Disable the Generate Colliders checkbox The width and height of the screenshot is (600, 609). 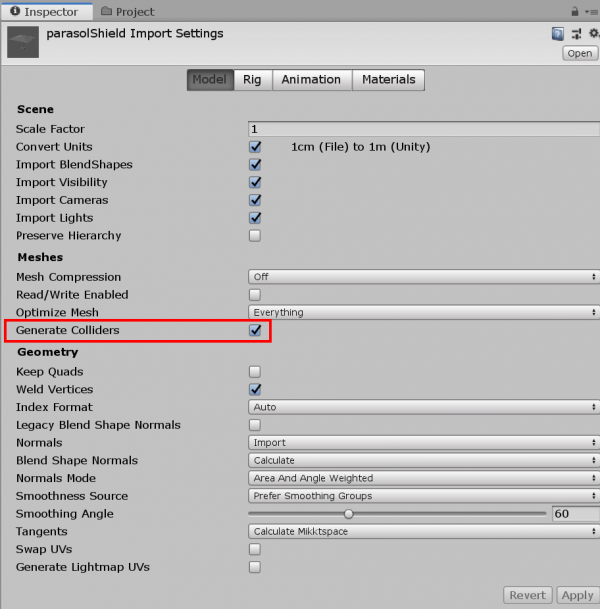point(255,330)
